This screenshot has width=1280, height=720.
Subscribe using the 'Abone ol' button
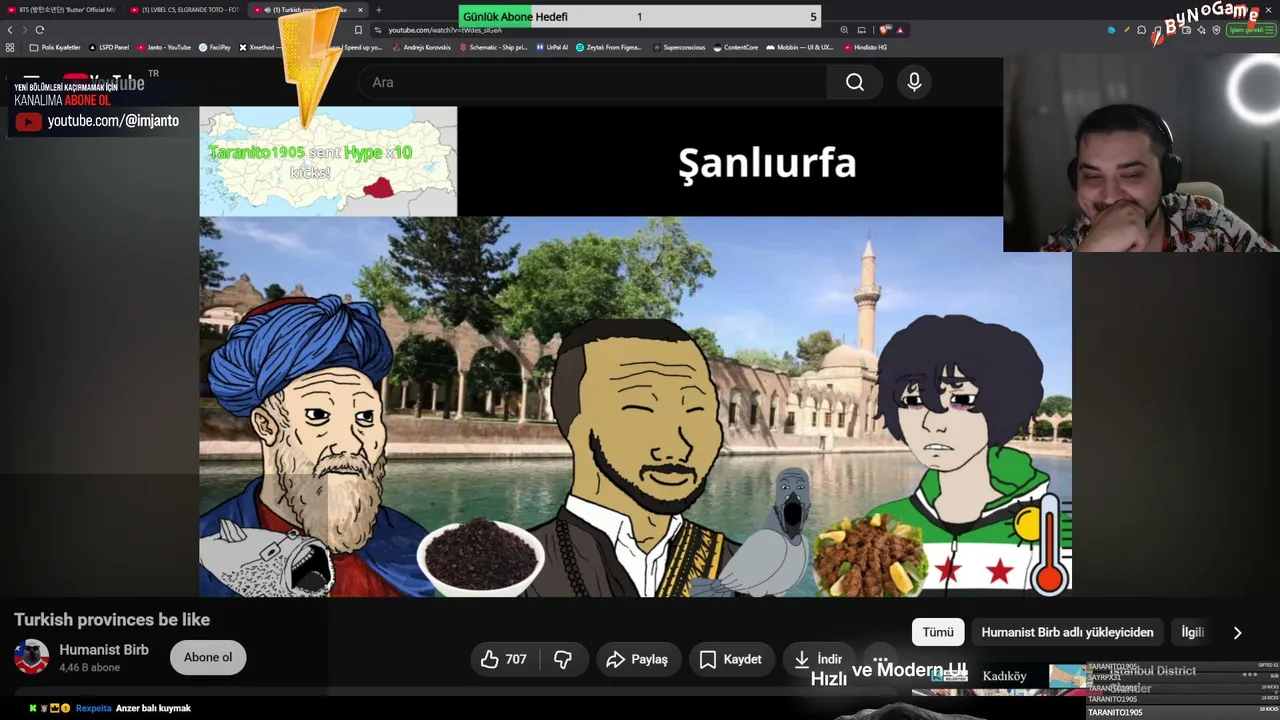tap(208, 657)
